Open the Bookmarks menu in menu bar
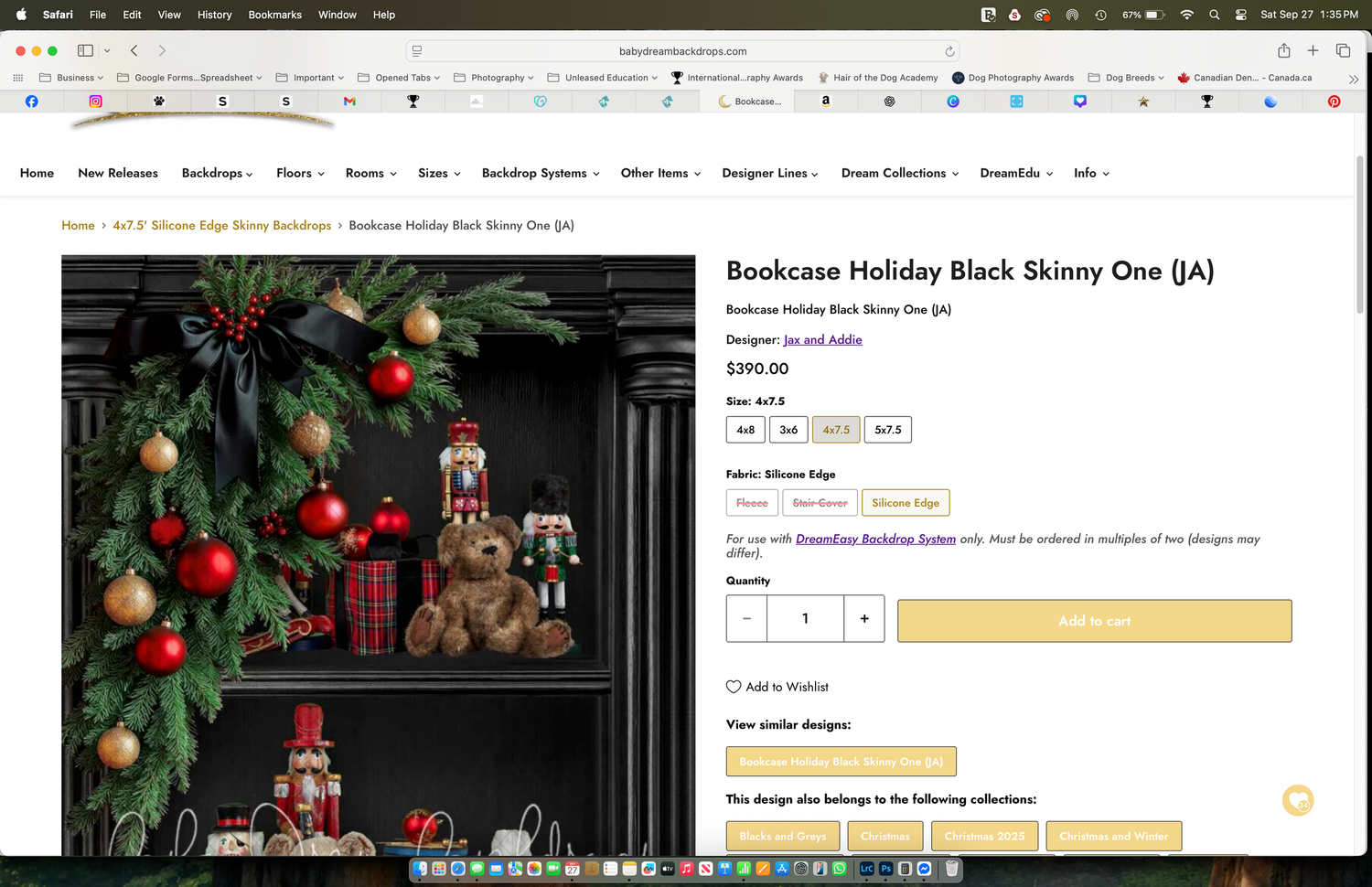 (275, 15)
